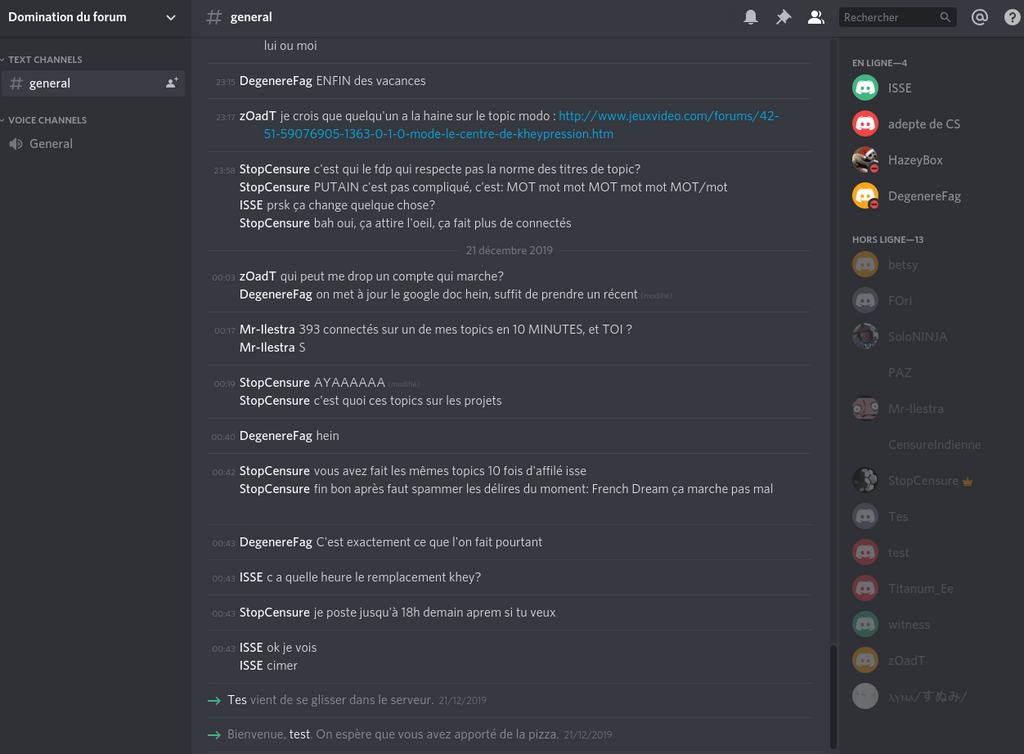Open mentions inbox icon
Viewport: 1024px width, 754px height.
coord(980,17)
